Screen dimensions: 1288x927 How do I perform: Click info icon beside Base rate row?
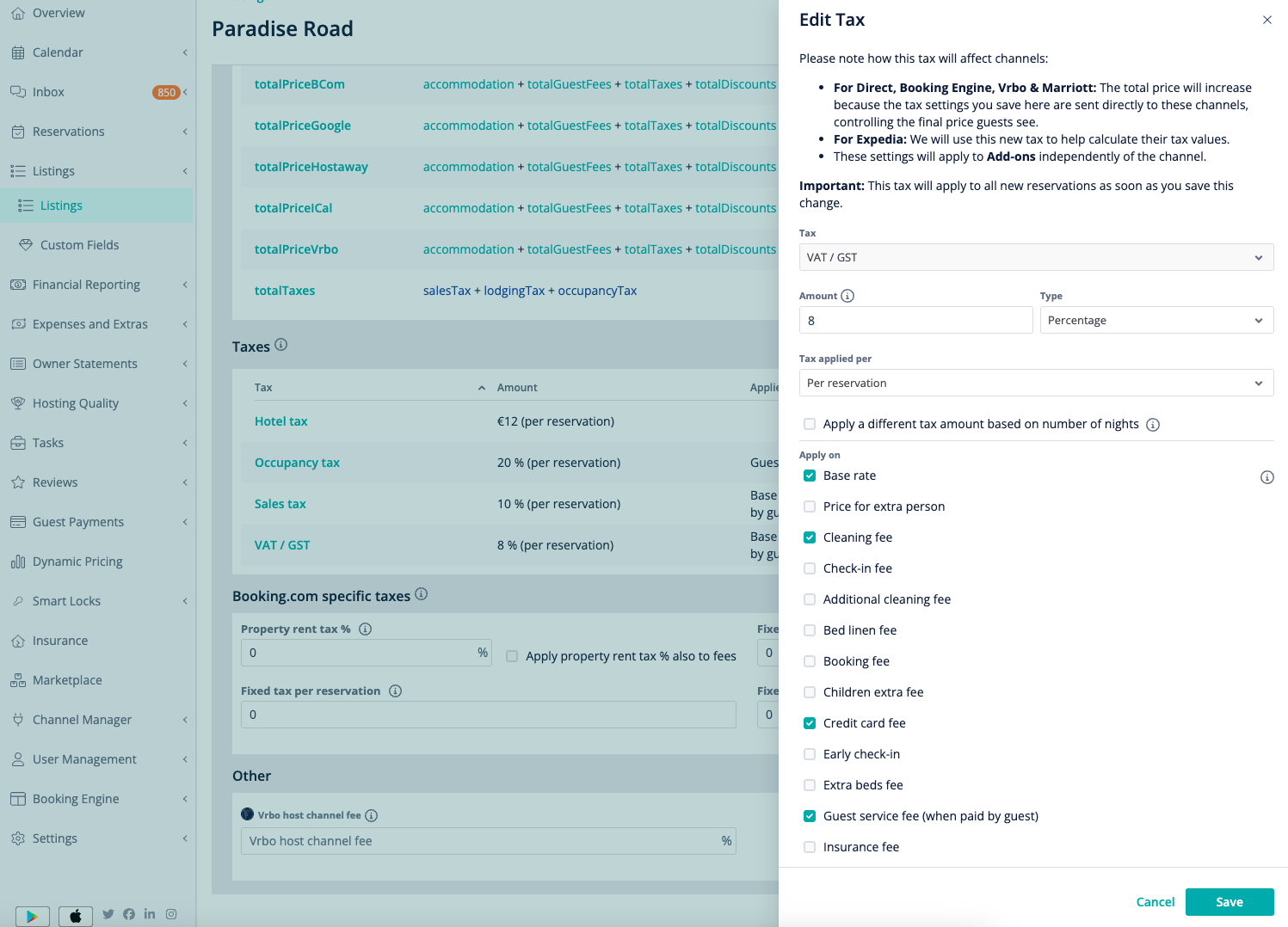(1266, 477)
